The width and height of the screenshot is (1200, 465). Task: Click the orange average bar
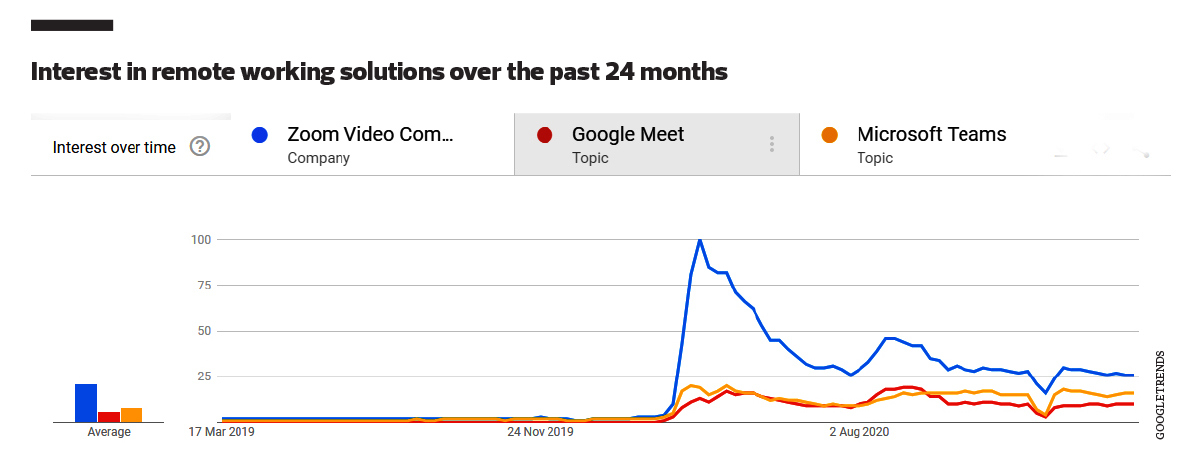click(x=131, y=414)
